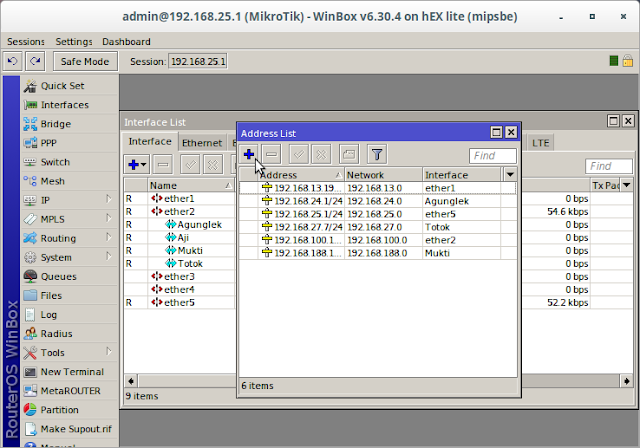Open Partition in the sidebar
The height and width of the screenshot is (448, 640).
pyautogui.click(x=69, y=410)
